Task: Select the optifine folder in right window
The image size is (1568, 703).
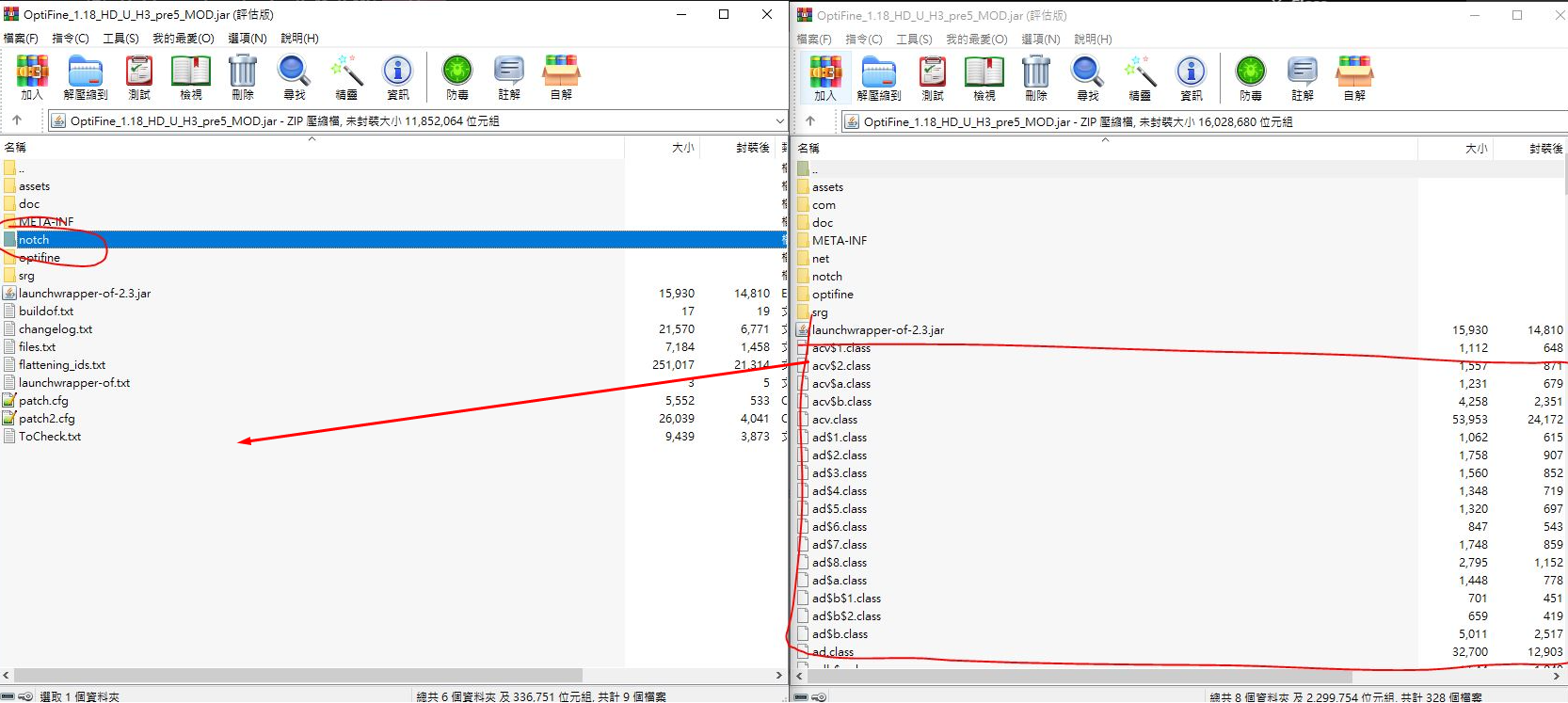Action: 832,295
